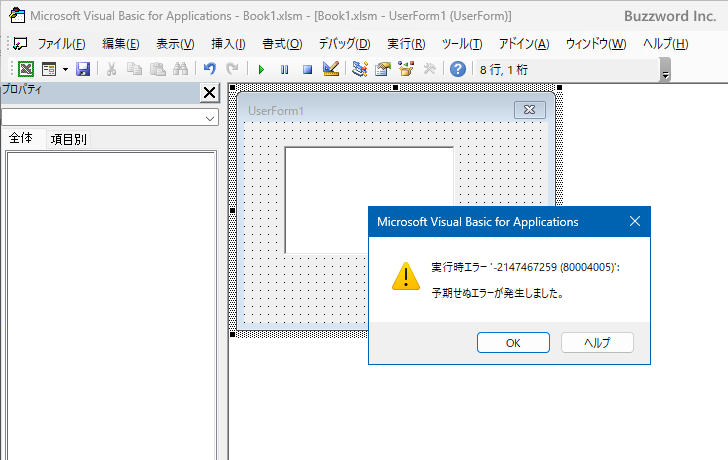728x460 pixels.
Task: Click the empty properties list area
Action: tap(111, 305)
